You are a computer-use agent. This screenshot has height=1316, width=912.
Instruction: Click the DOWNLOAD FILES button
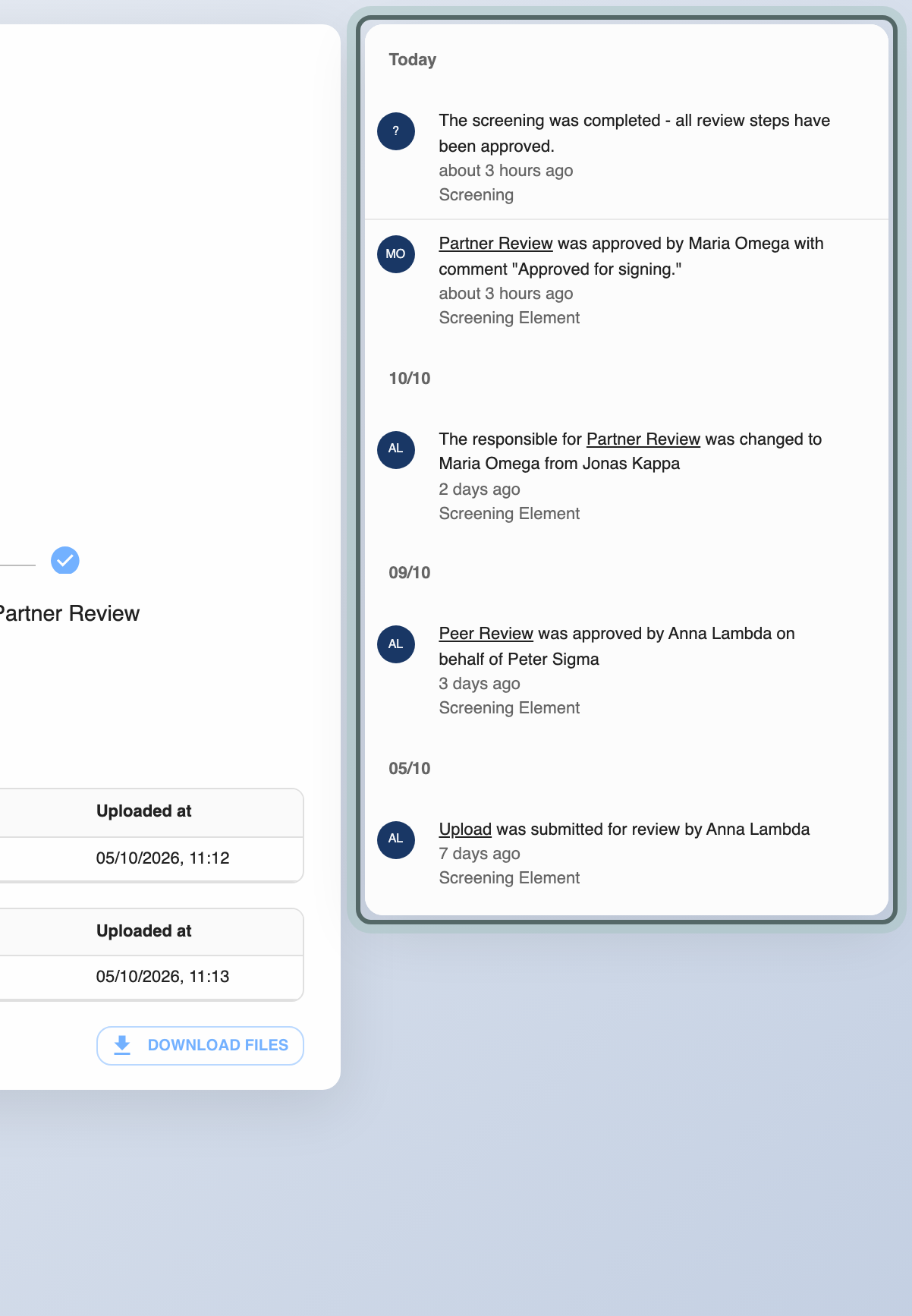coord(200,1046)
